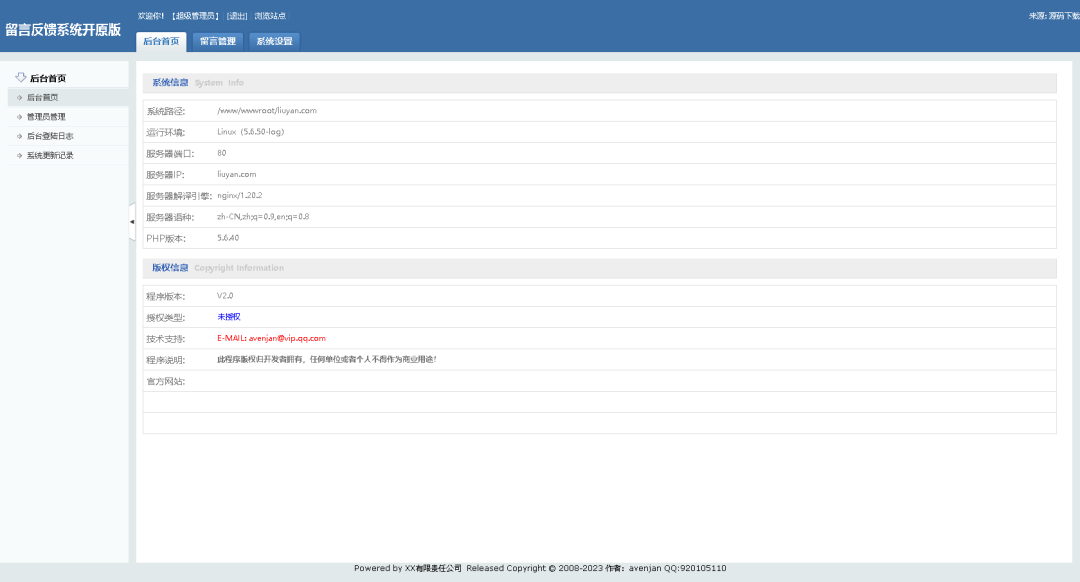Click the 系统信息 section heading

click(170, 83)
